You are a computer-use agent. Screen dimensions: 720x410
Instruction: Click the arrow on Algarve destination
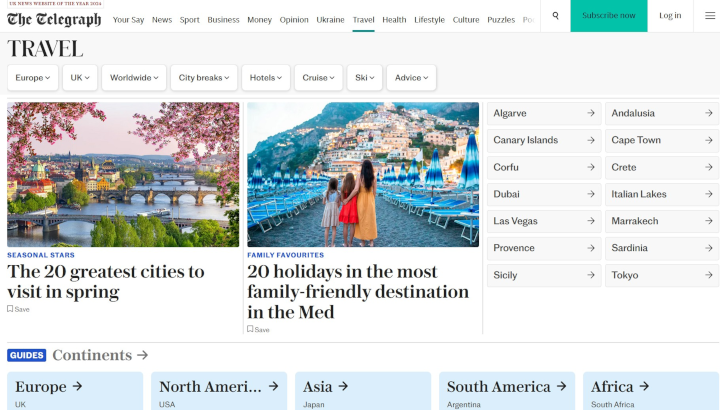coord(591,113)
